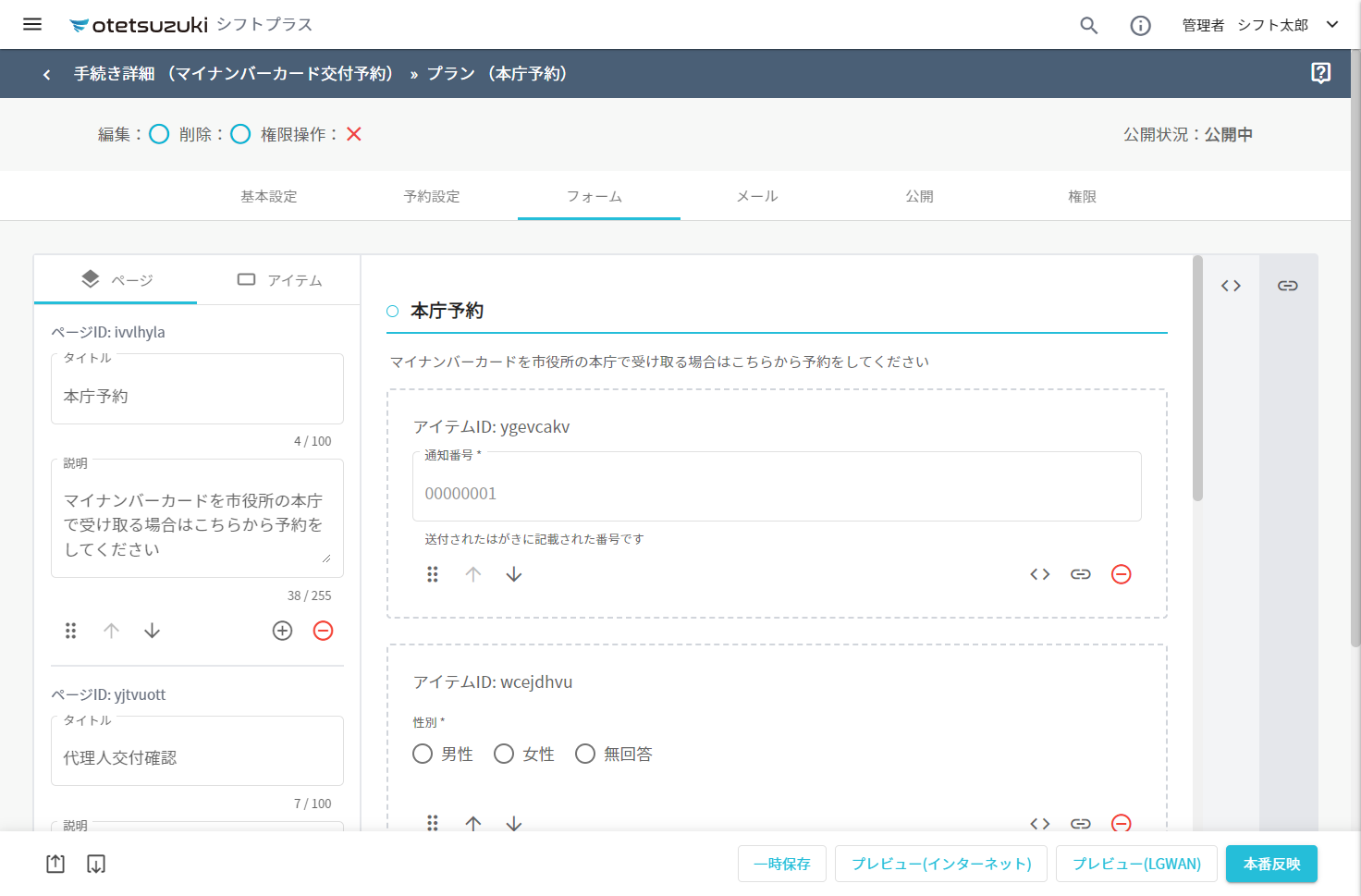Switch to the 予約設定 tab
Screen dimensions: 1361x896
[432, 196]
